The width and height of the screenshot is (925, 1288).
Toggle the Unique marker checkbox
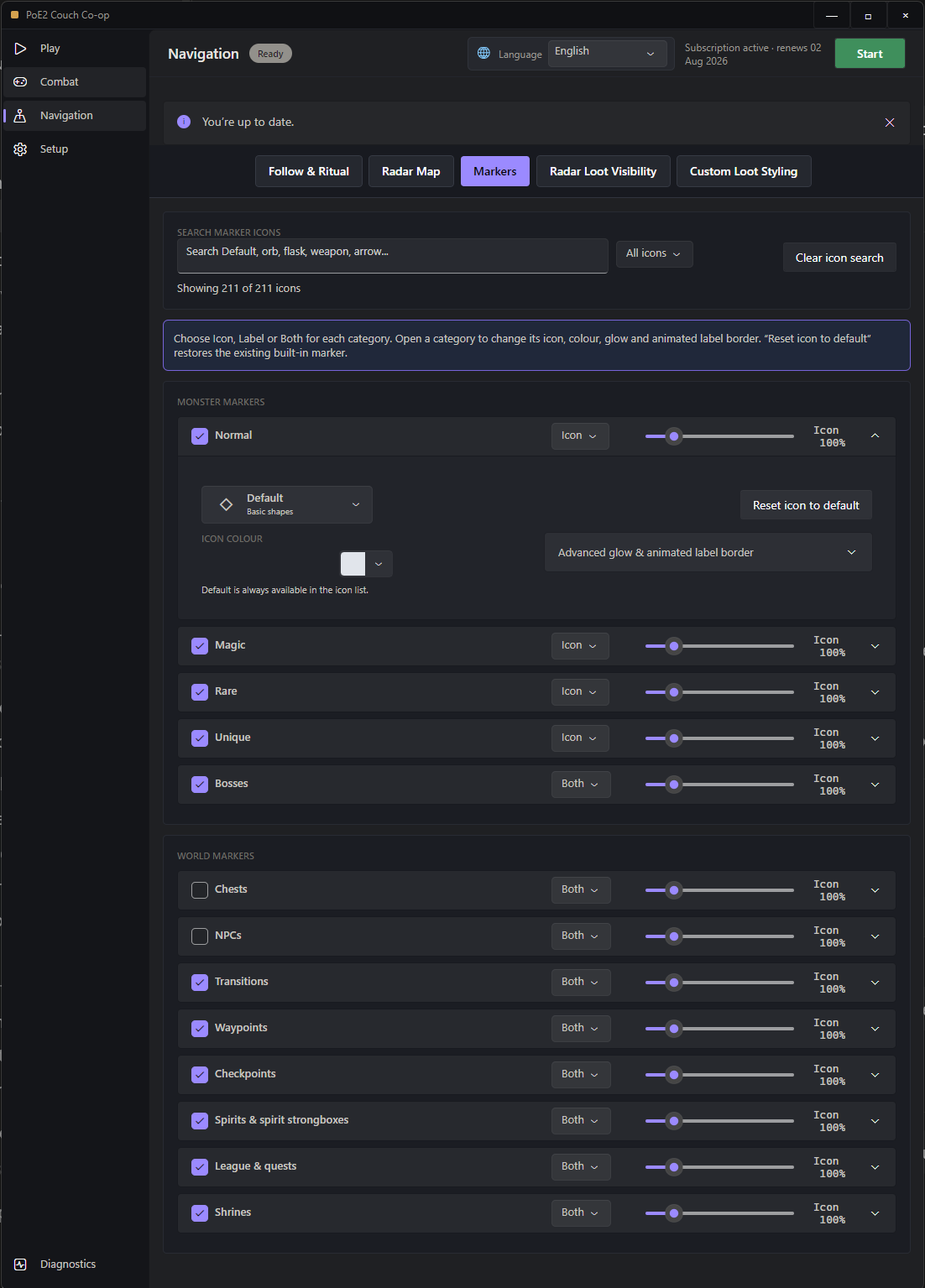[x=200, y=738]
